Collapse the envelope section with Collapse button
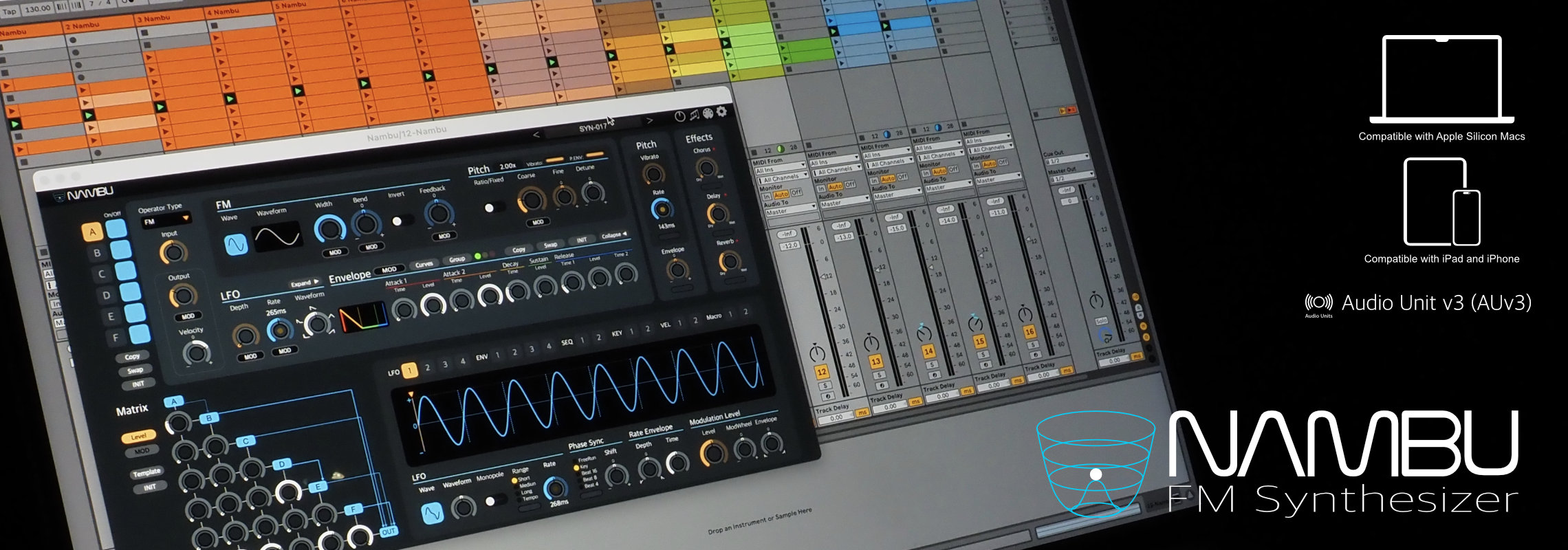This screenshot has height=550, width=1568. (x=613, y=236)
